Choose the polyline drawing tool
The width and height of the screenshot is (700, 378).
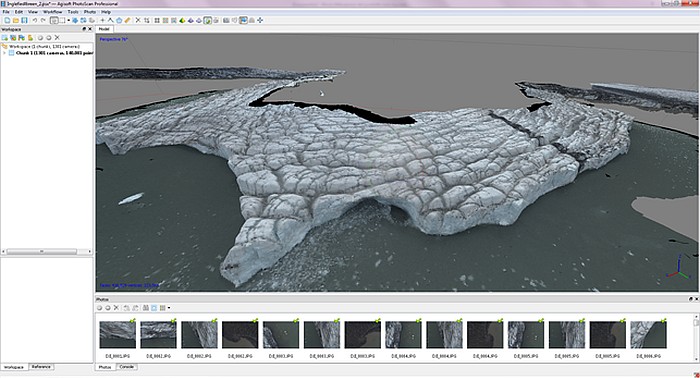111,20
